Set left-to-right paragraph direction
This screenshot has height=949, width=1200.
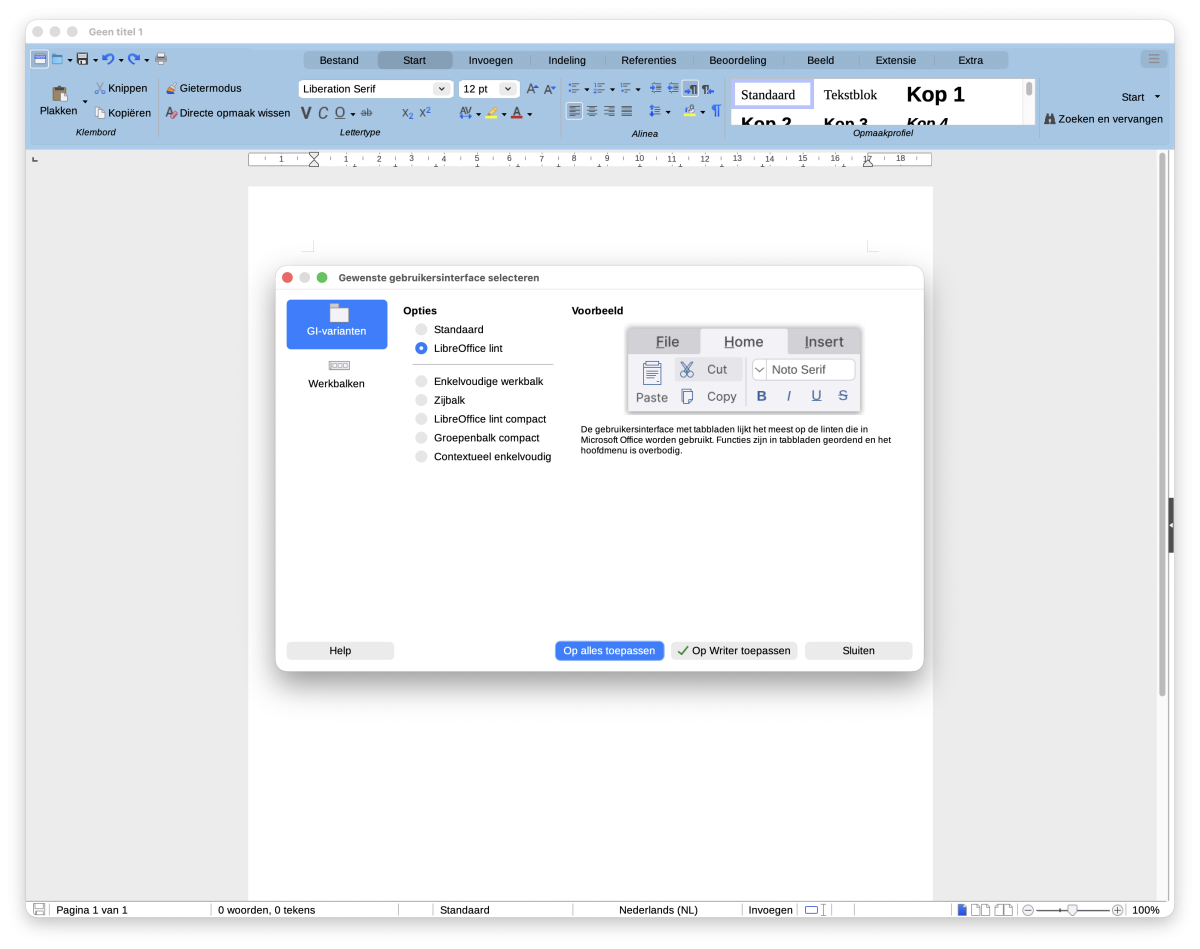pyautogui.click(x=690, y=88)
